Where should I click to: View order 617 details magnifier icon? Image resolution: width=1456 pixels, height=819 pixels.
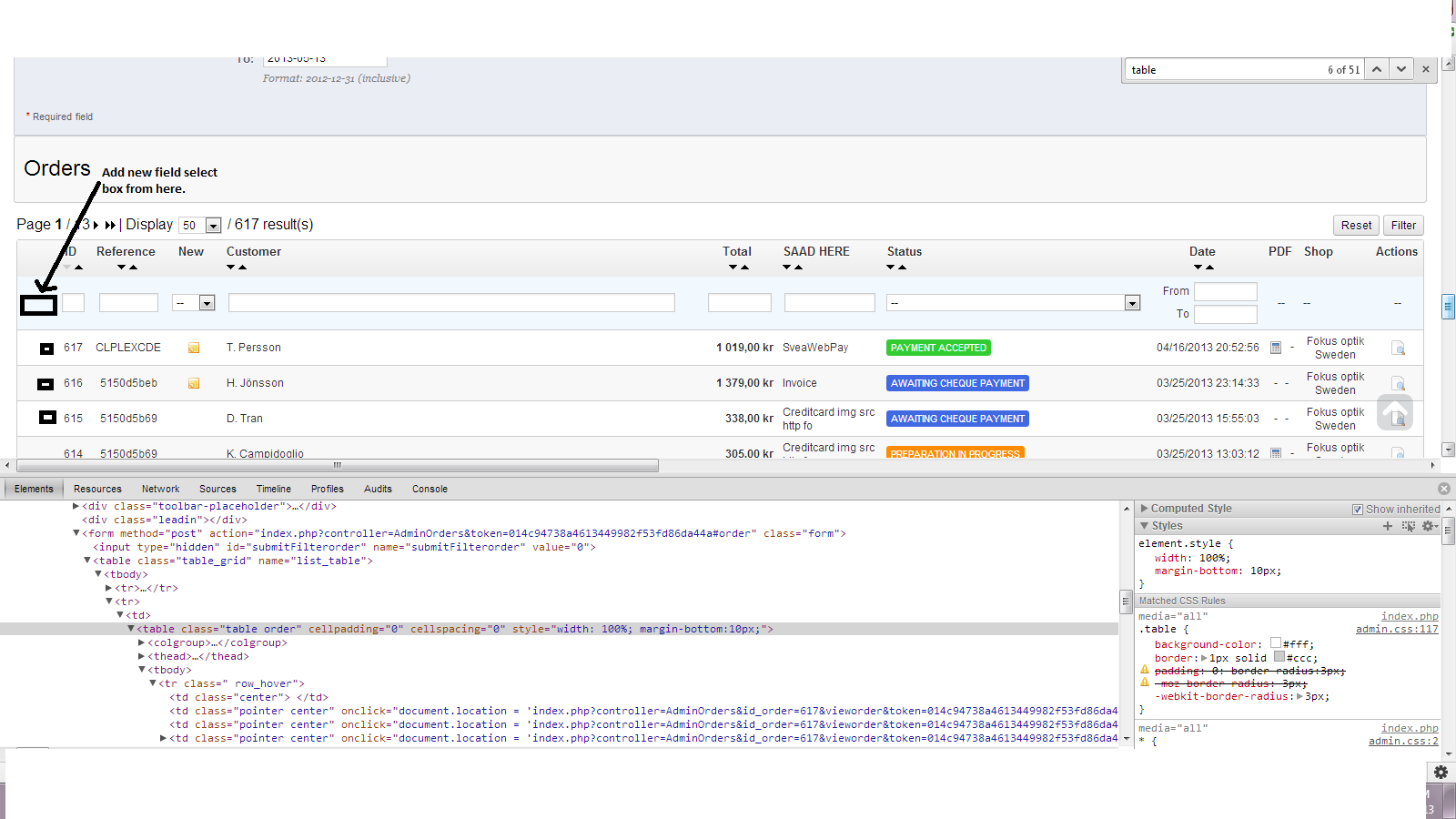point(1399,349)
